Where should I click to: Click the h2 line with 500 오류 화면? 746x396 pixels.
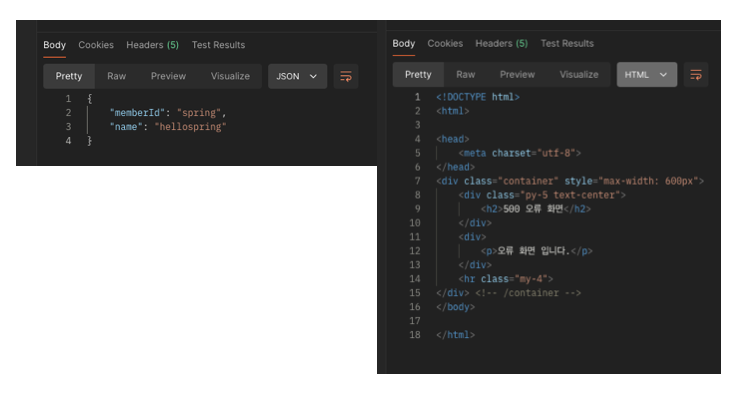536,209
